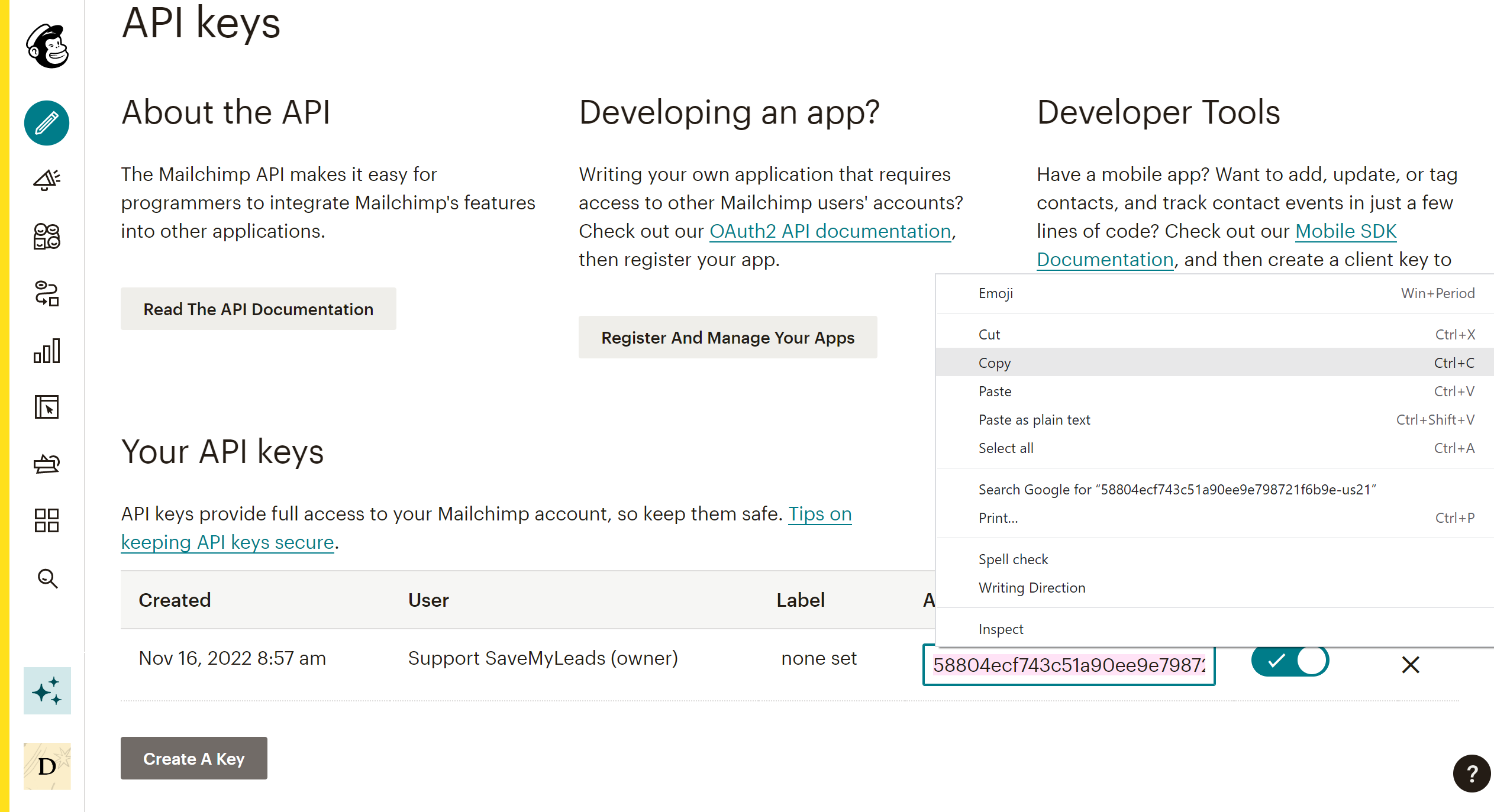The image size is (1494, 812).
Task: Open Website cursor window icon in sidebar
Action: coord(47,407)
